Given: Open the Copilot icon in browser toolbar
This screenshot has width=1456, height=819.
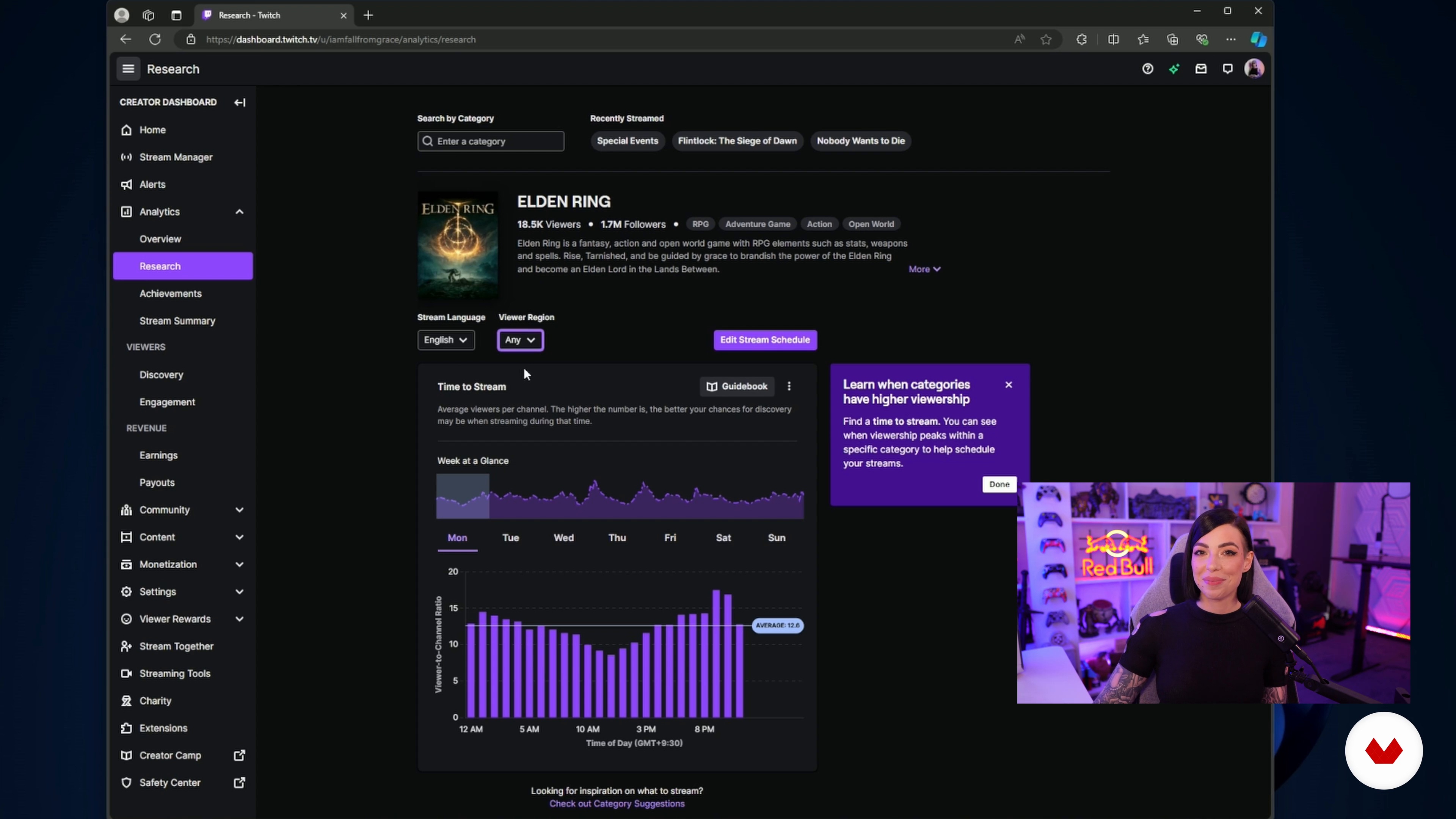Looking at the screenshot, I should pos(1258,39).
